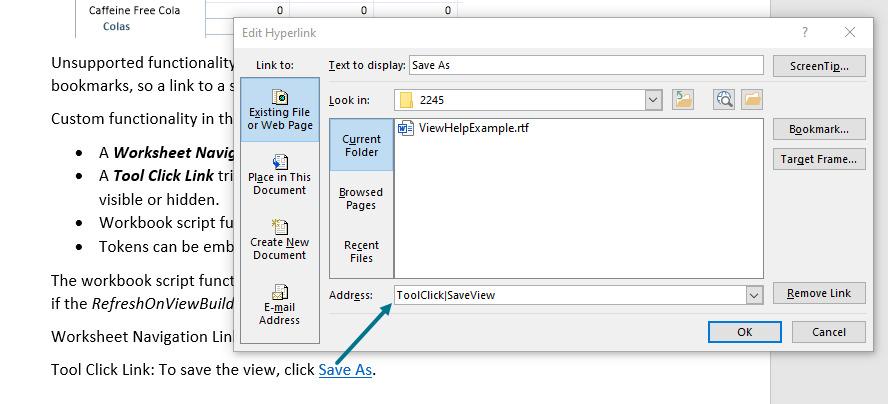Select Existing File or Web Page

coord(280,110)
